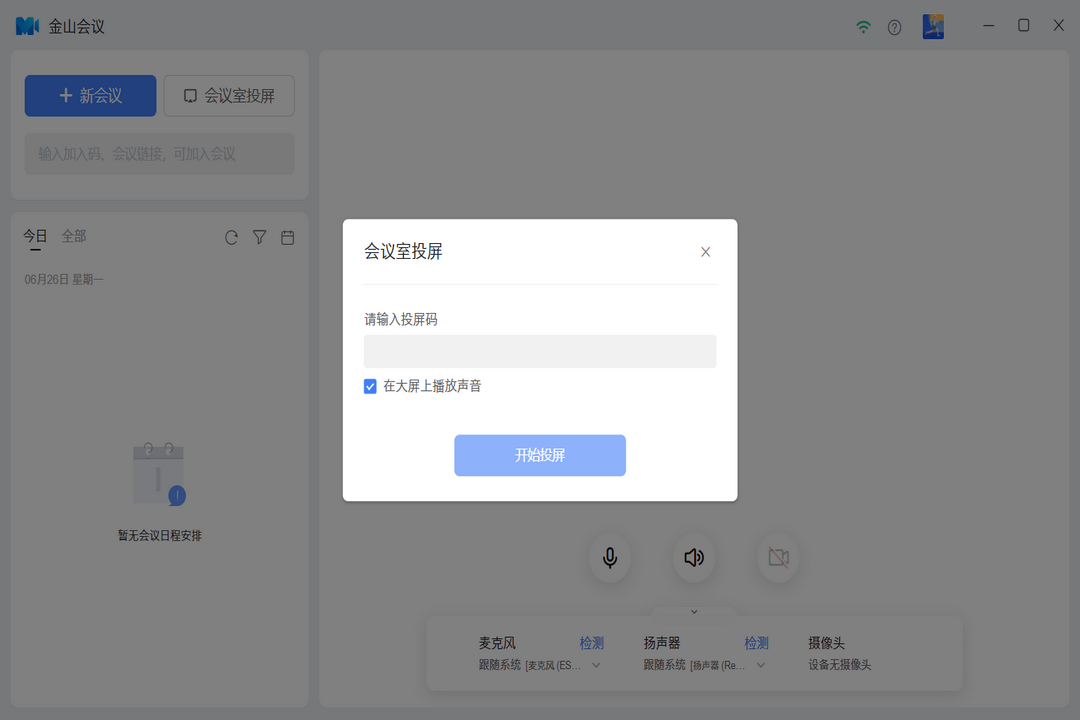Collapse the device settings panel chevron
This screenshot has height=720, width=1080.
click(x=694, y=612)
